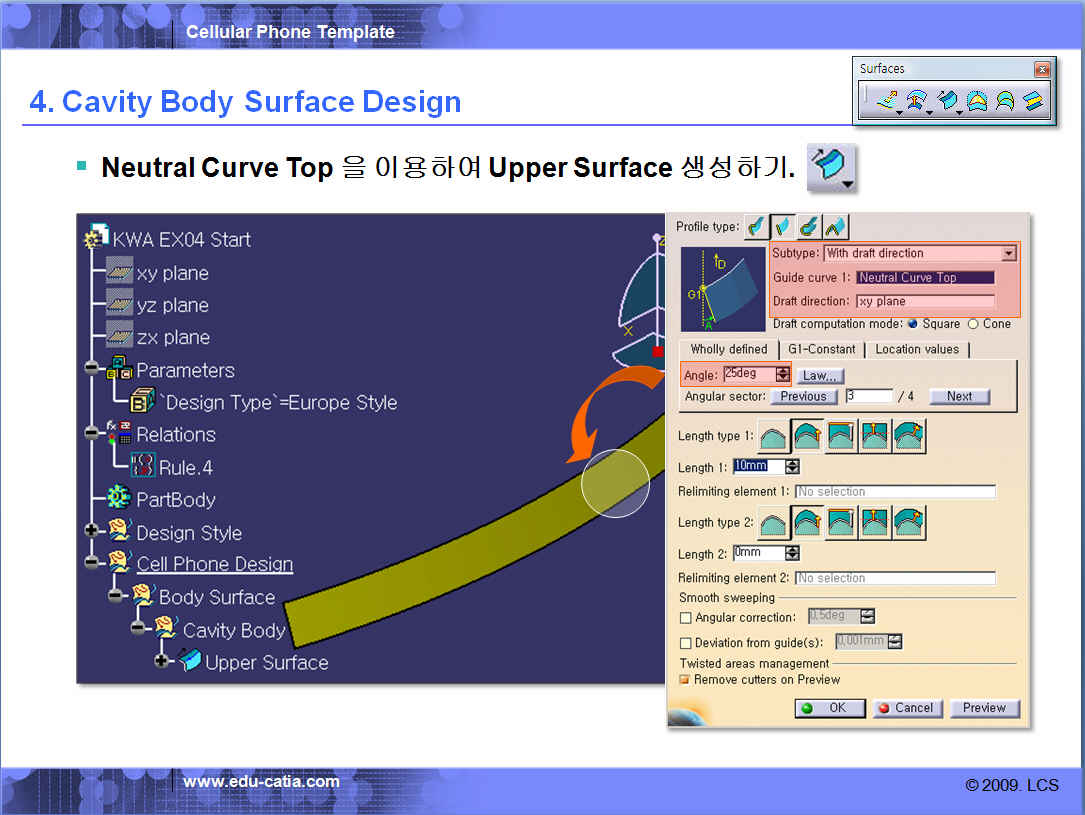The width and height of the screenshot is (1085, 815).
Task: Click the Rule.4 icon in tree
Action: 143,465
